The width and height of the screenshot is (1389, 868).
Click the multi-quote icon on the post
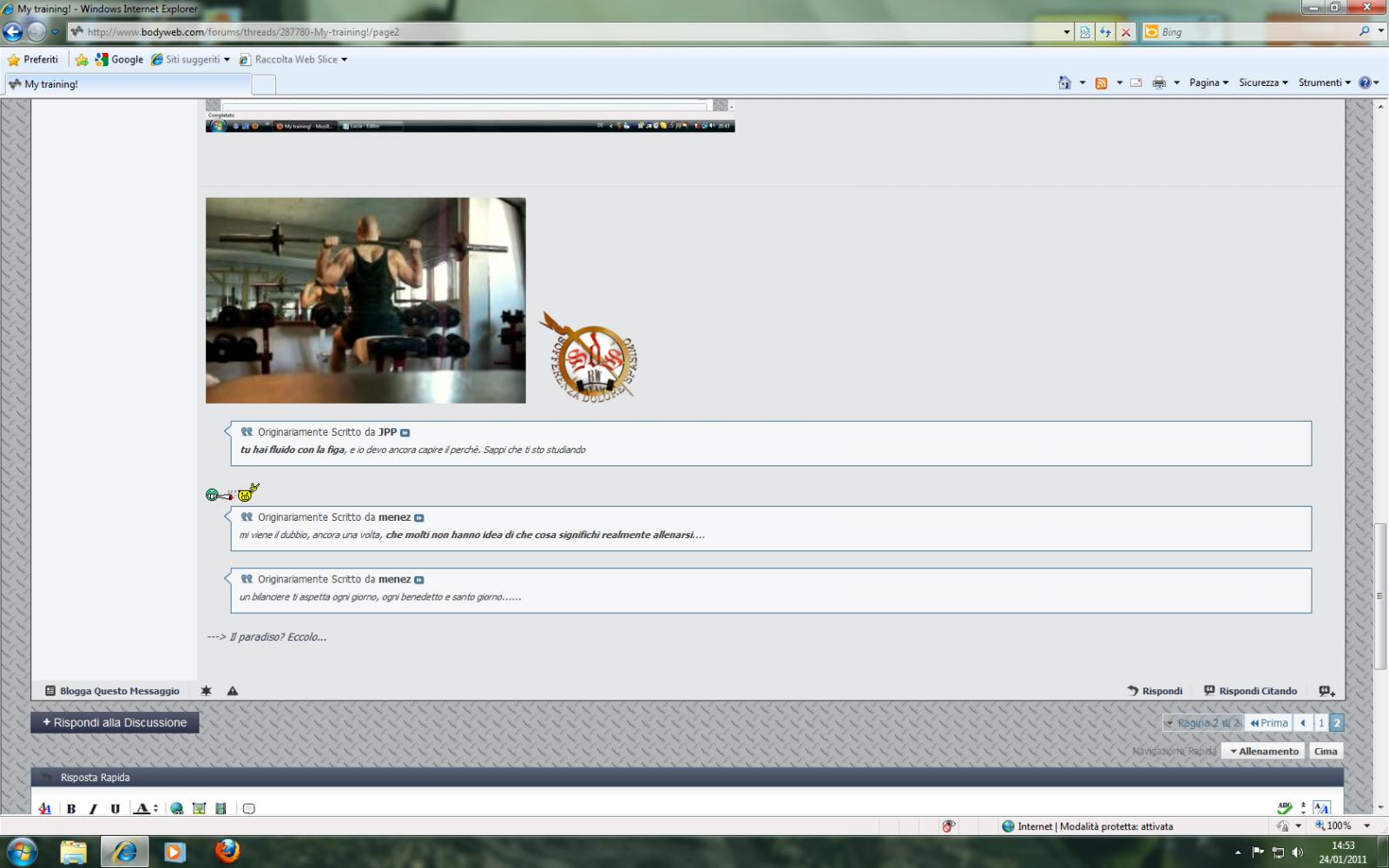(1326, 691)
